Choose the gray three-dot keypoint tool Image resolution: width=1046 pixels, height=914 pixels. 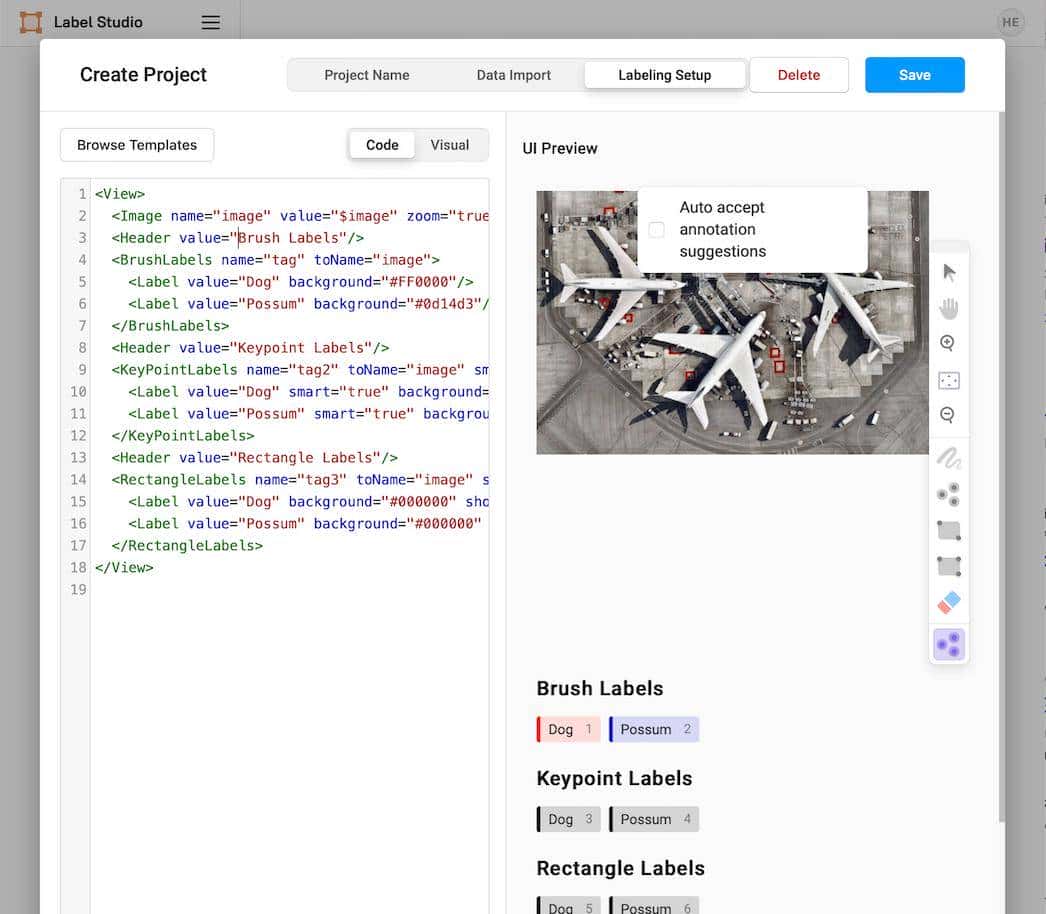pos(949,494)
